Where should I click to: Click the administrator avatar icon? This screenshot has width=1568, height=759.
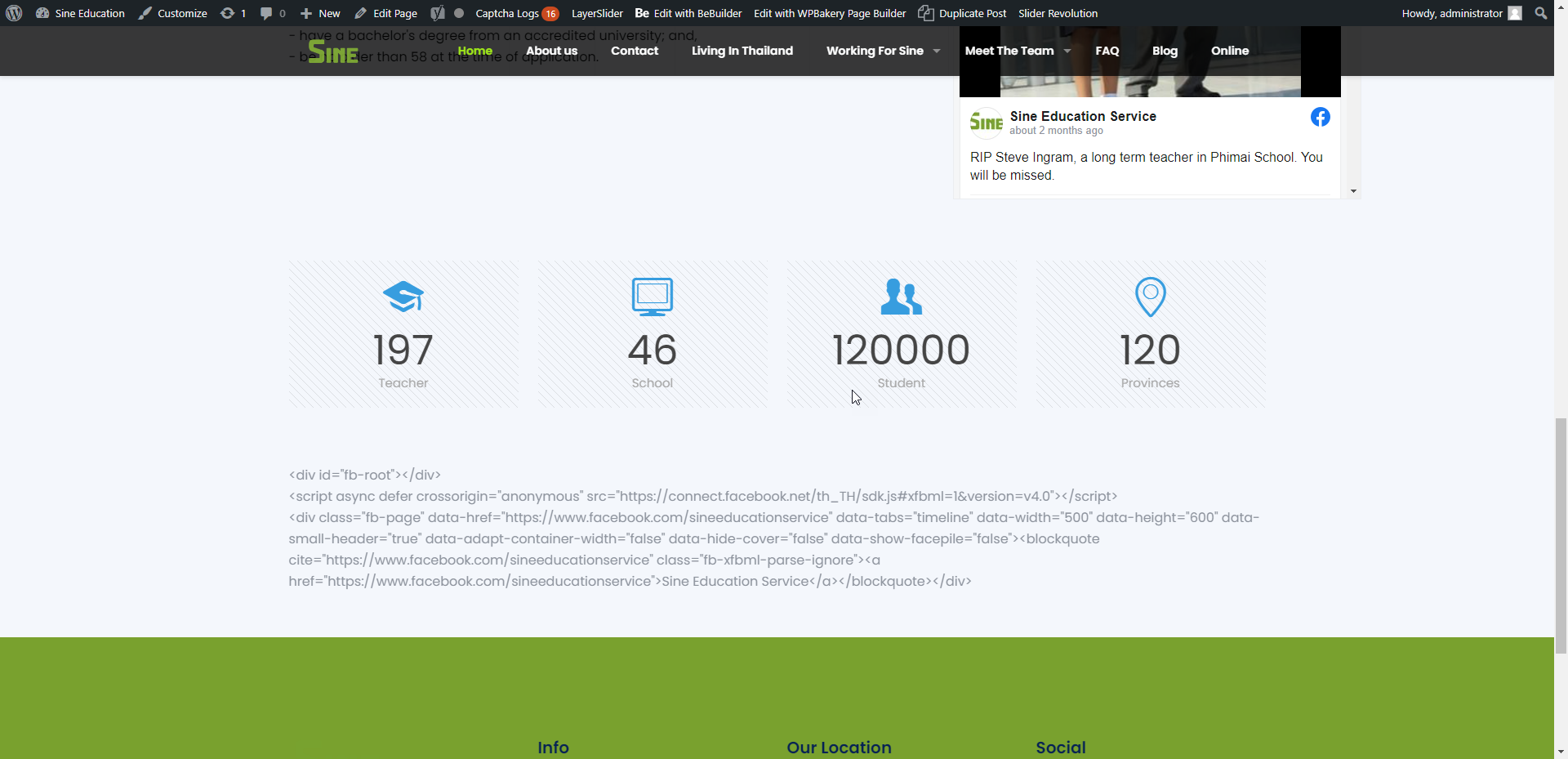(1515, 13)
